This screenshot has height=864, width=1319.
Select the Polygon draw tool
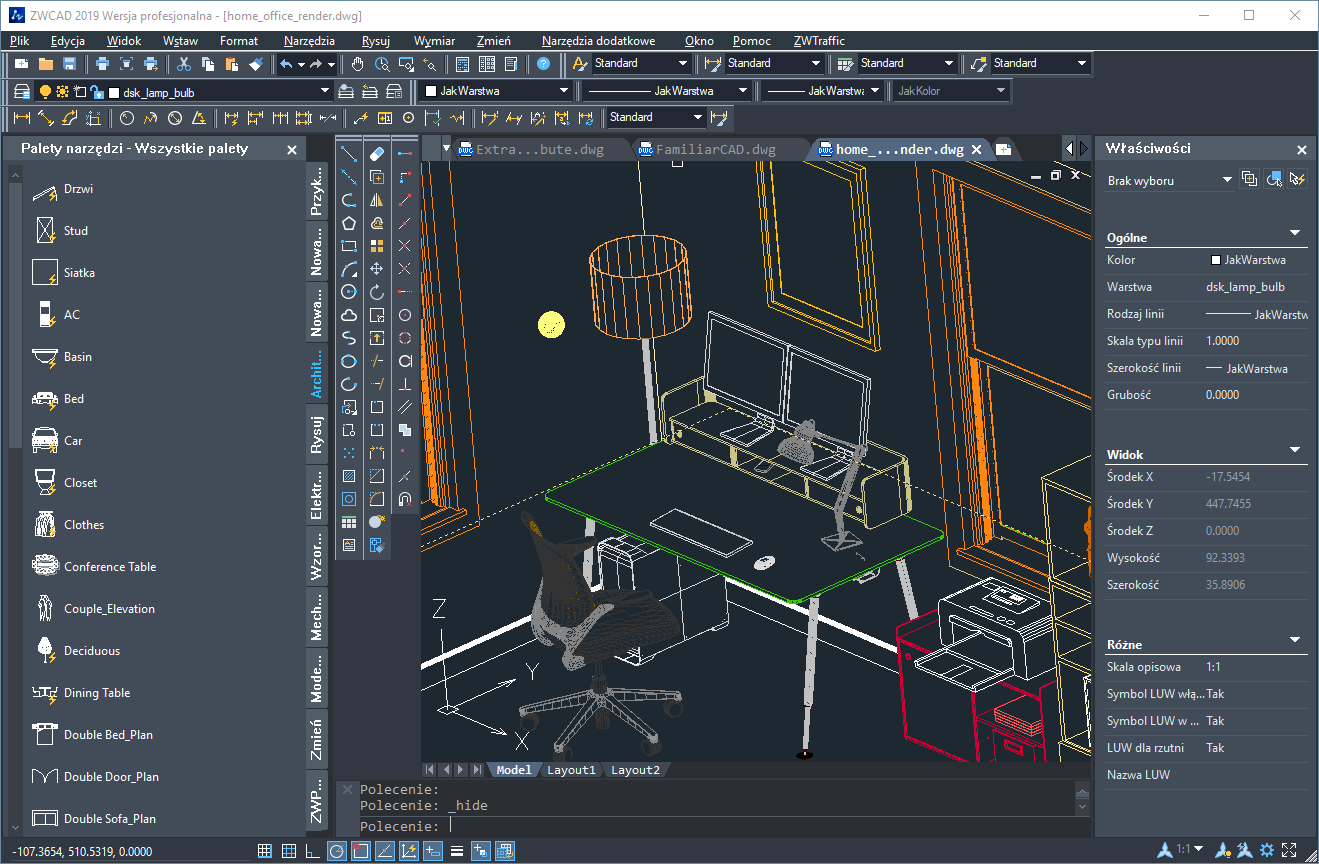coord(350,222)
